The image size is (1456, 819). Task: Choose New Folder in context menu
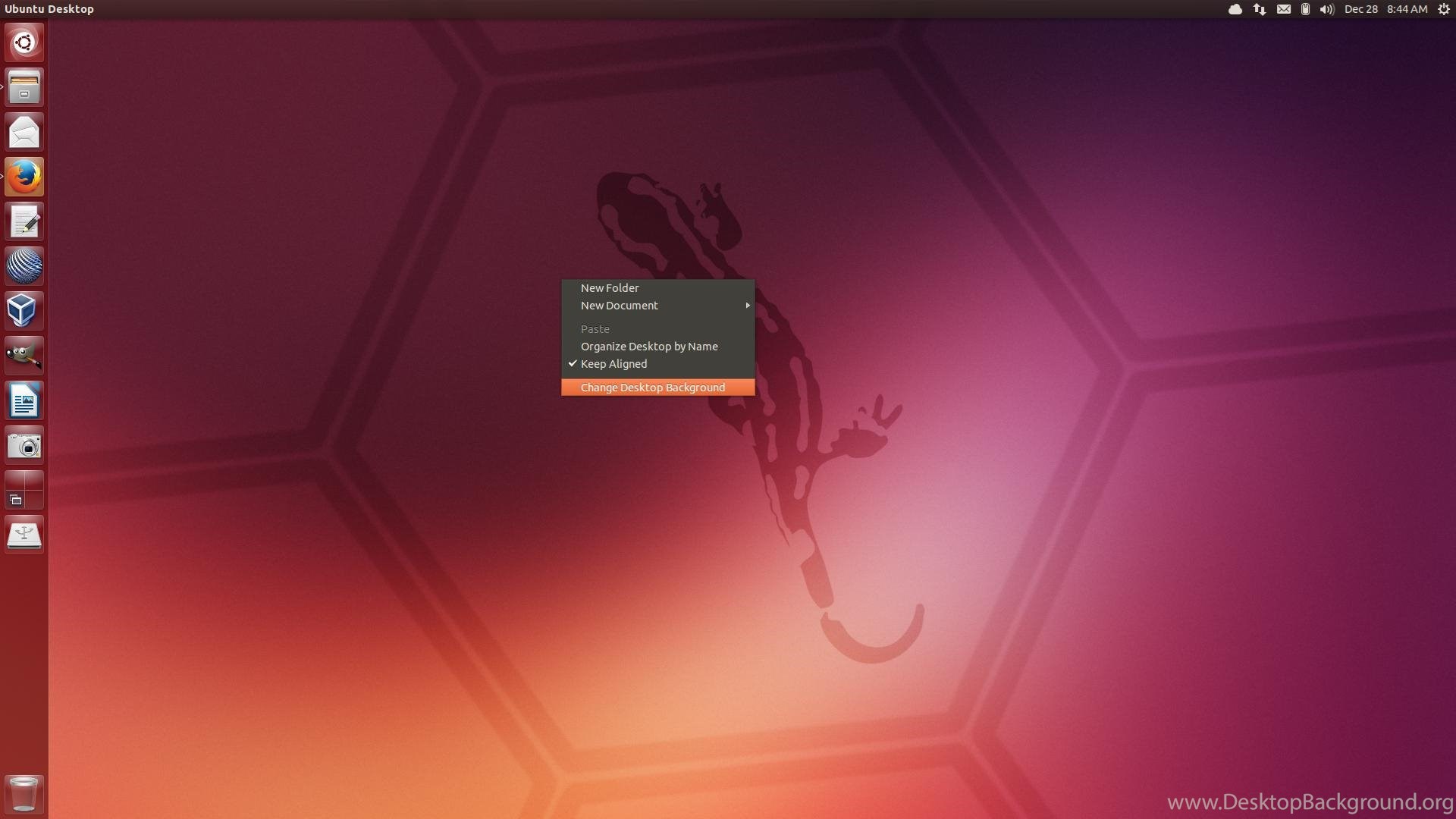[x=610, y=288]
